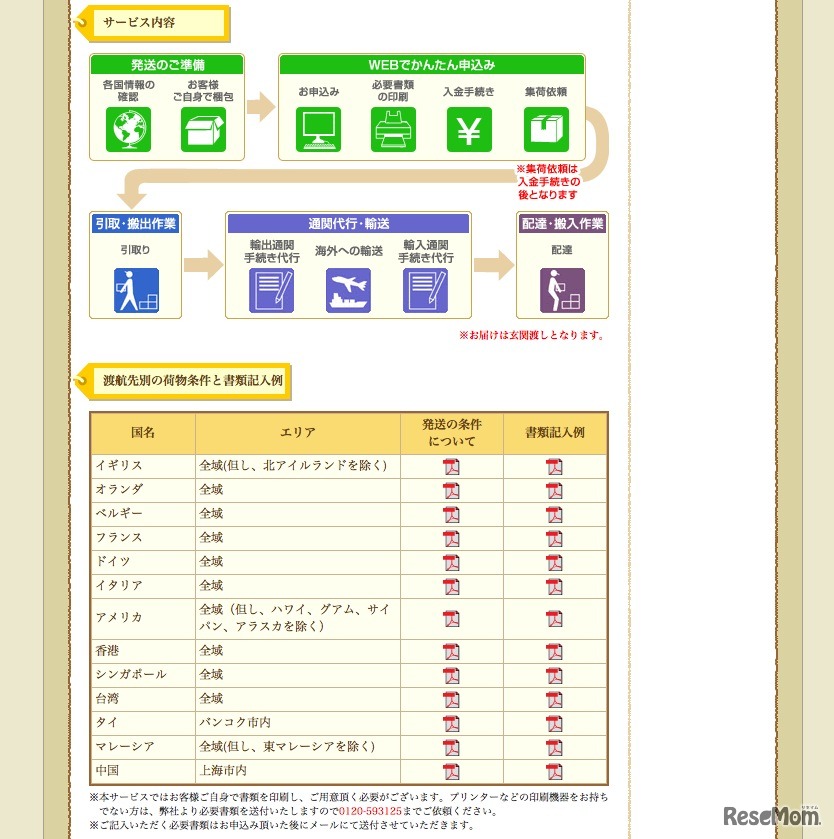Image resolution: width=834 pixels, height=839 pixels.
Task: Click the delivery worker icon under 配達
Action: coord(562,291)
